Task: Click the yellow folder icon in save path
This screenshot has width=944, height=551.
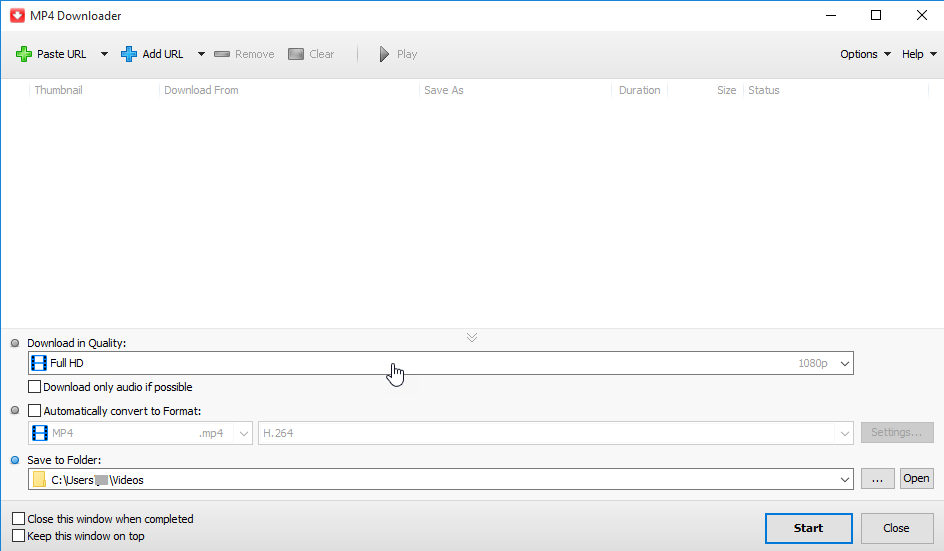Action: click(40, 479)
